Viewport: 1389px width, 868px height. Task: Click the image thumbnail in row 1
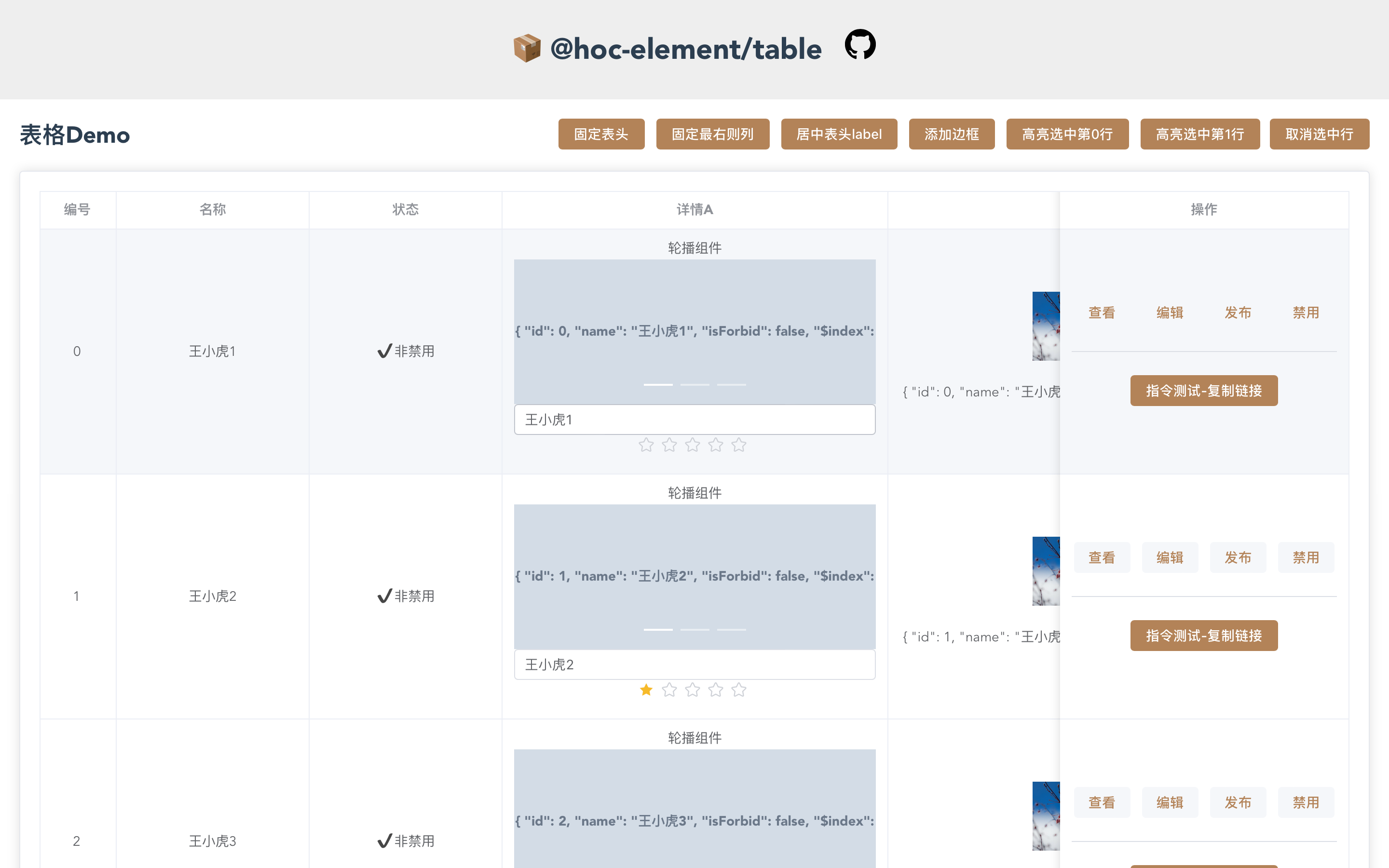tap(1046, 571)
